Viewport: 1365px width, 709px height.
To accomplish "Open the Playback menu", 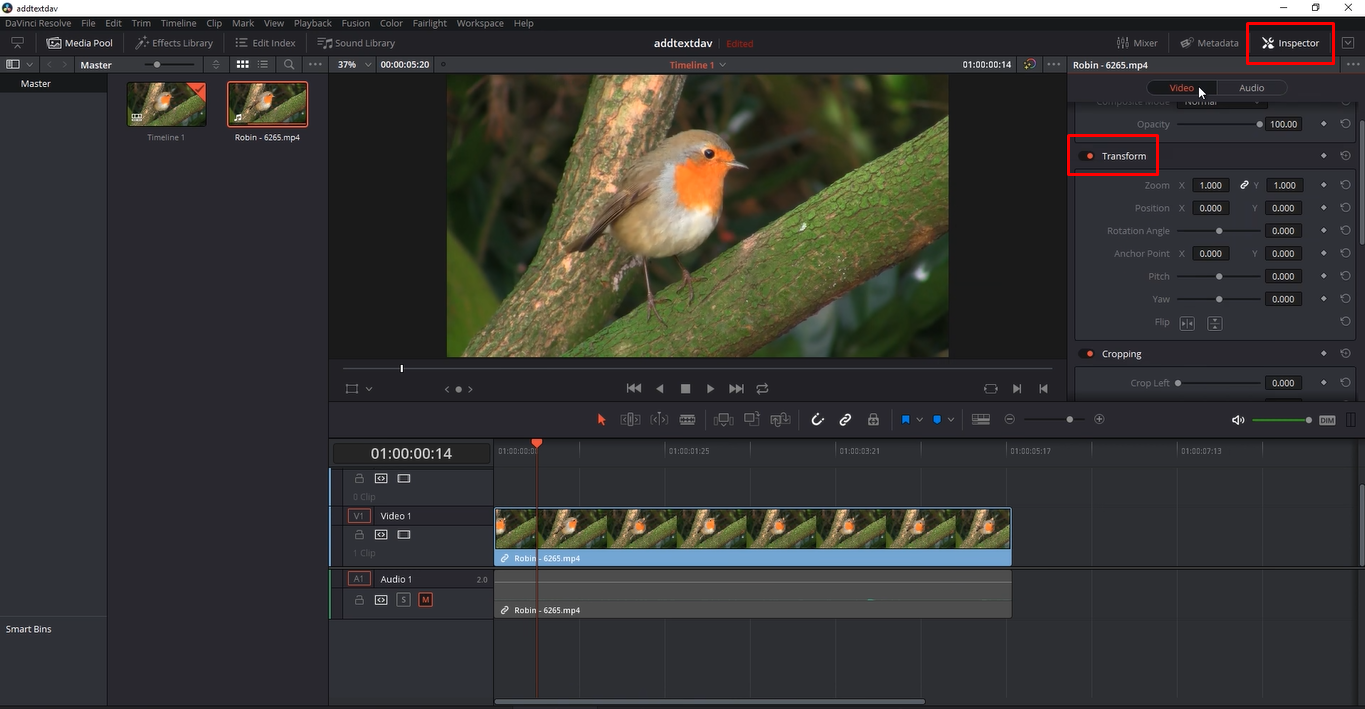I will (x=312, y=22).
